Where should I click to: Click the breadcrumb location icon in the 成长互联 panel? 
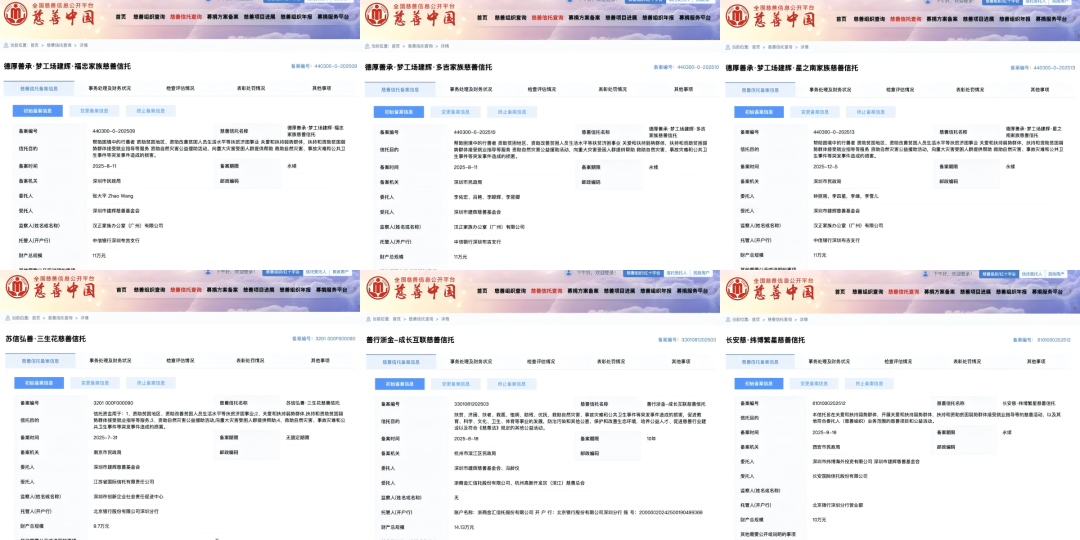[x=368, y=319]
